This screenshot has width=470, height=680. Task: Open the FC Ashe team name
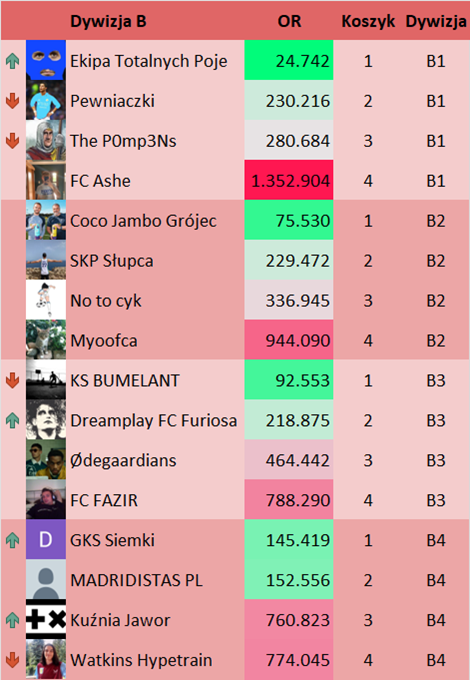pos(100,181)
